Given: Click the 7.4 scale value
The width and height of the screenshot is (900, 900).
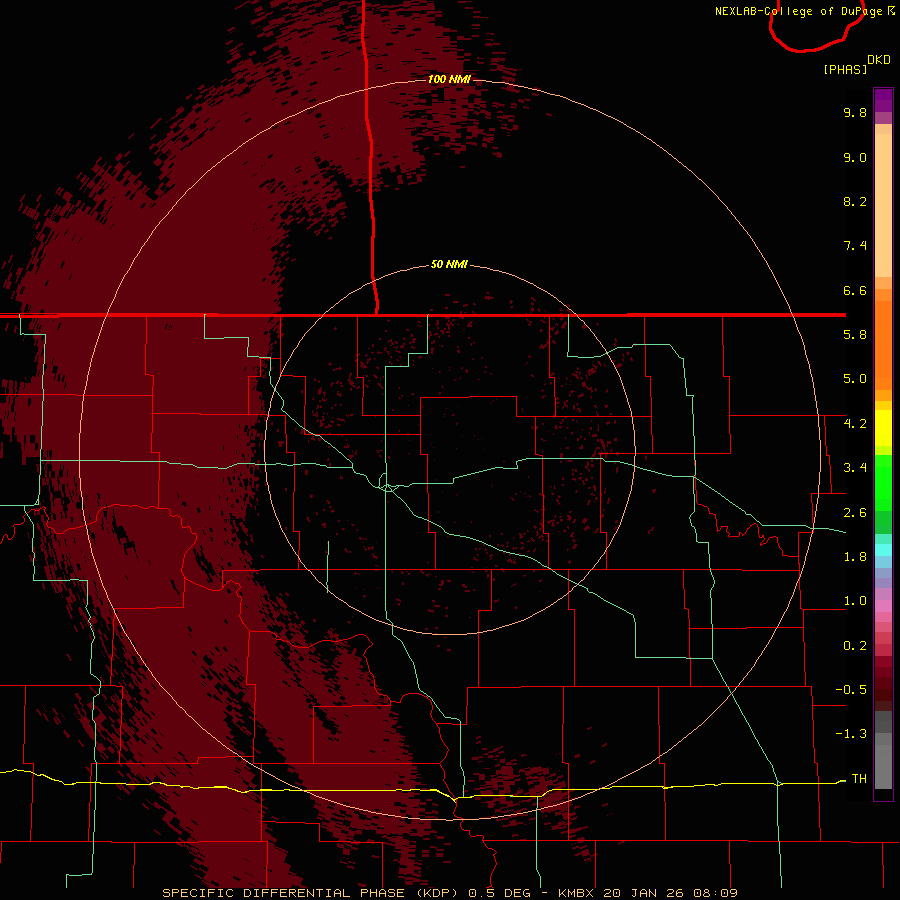Looking at the screenshot, I should 855,246.
